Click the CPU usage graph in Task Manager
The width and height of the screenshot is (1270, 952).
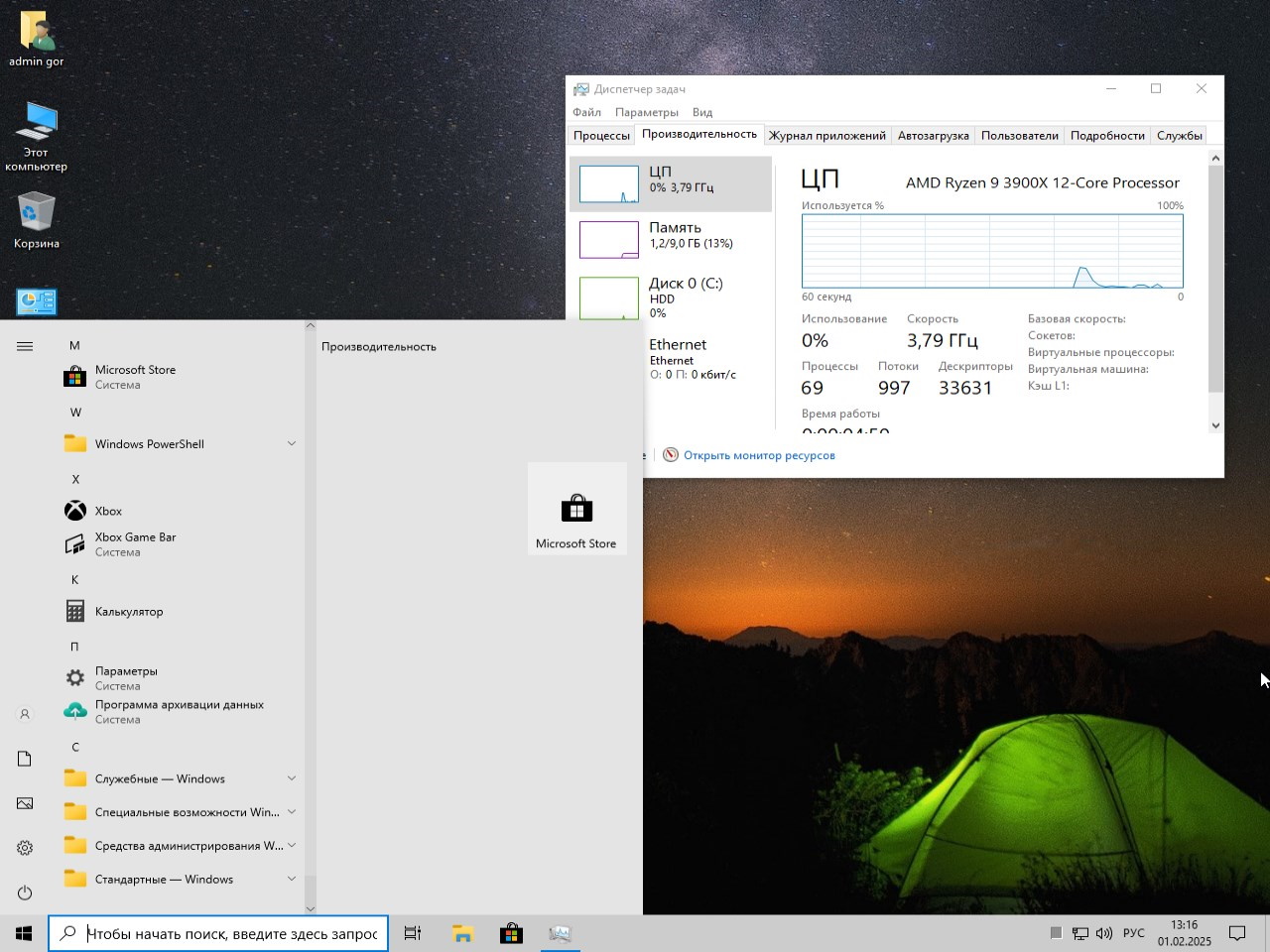(992, 251)
